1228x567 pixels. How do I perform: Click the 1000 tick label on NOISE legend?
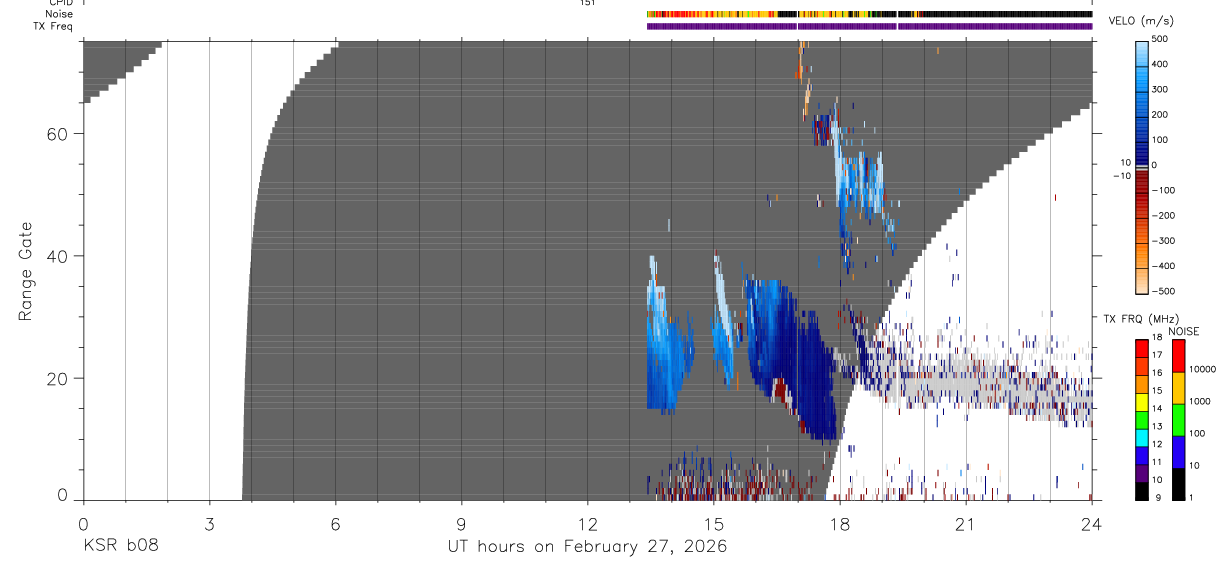coord(1200,401)
